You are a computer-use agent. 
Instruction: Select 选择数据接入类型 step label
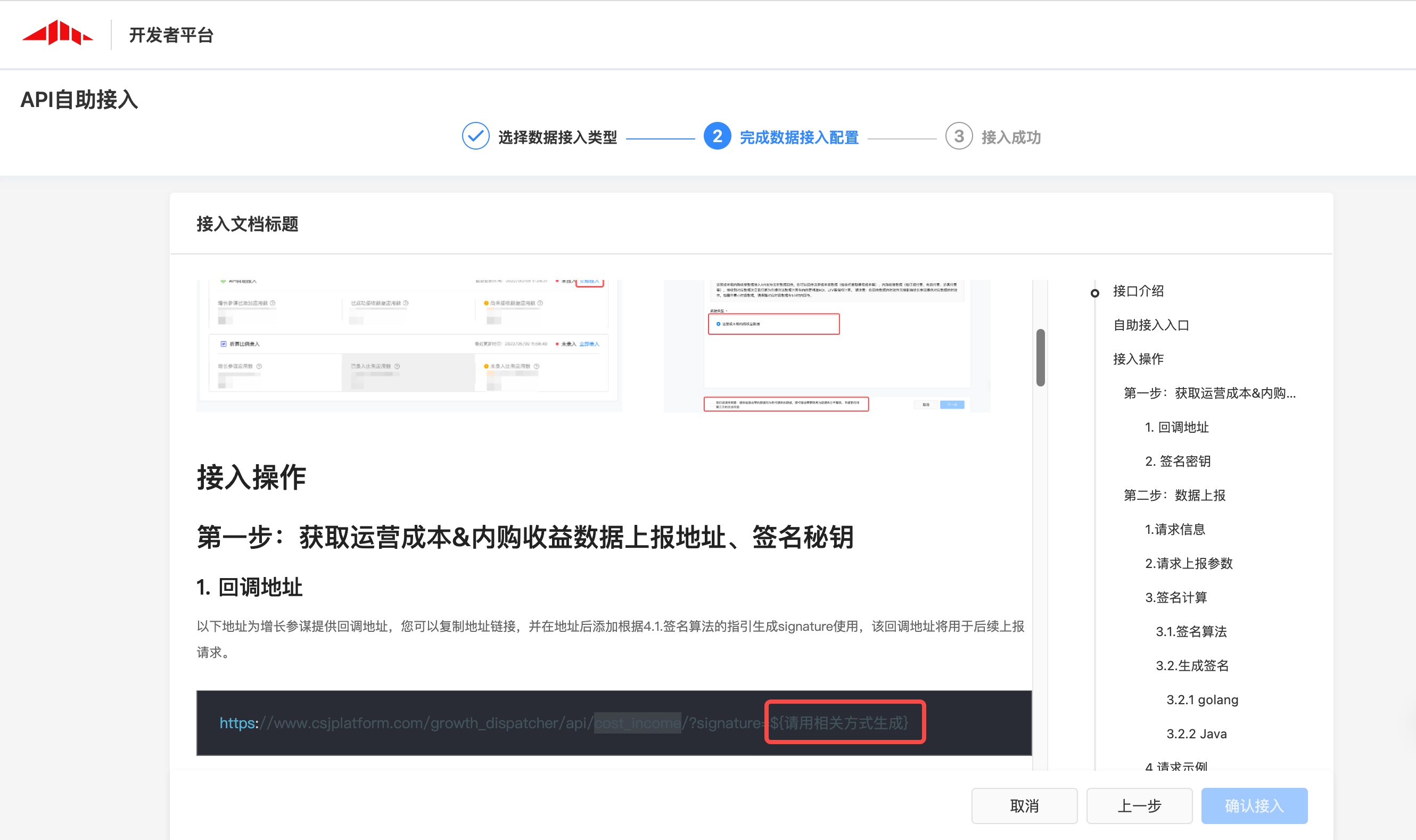pyautogui.click(x=557, y=137)
